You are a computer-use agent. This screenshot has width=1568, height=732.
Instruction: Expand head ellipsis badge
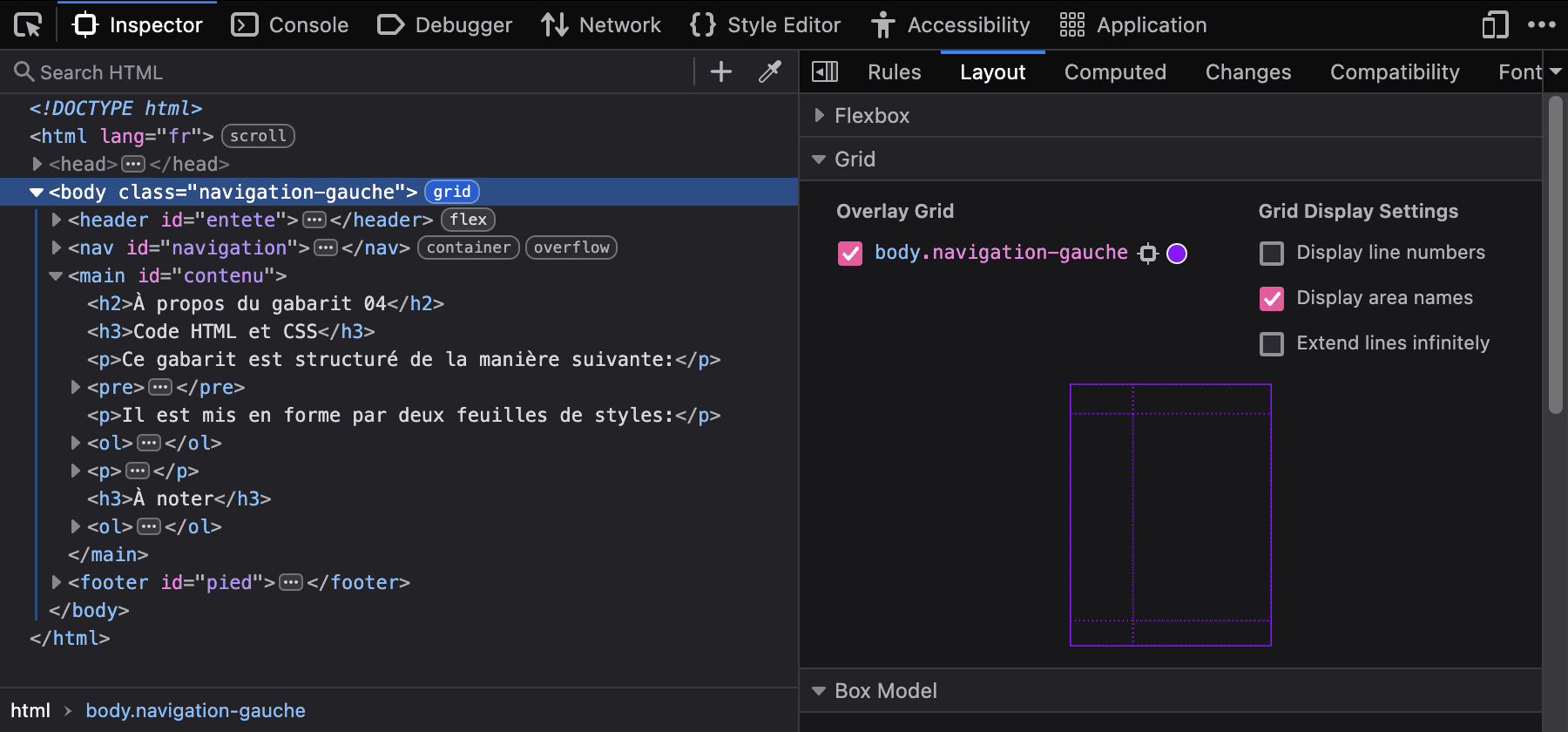[133, 164]
